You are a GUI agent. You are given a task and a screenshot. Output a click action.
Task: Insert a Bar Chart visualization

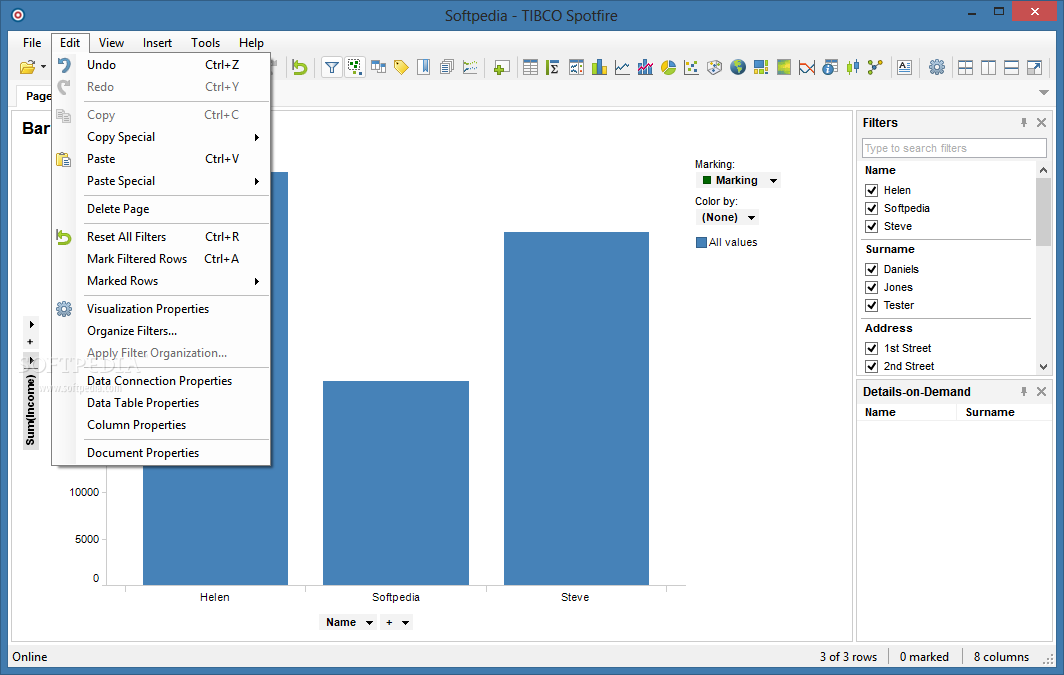pyautogui.click(x=599, y=67)
